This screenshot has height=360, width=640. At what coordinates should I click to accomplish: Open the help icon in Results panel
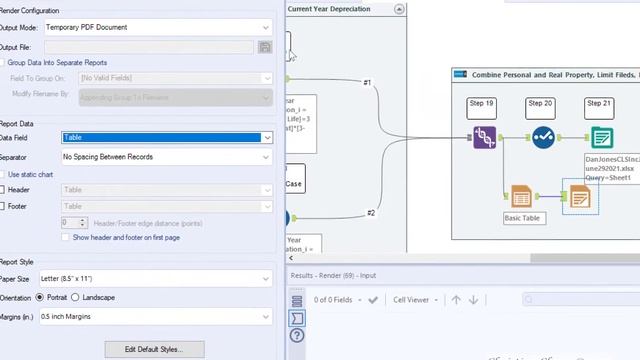click(297, 336)
